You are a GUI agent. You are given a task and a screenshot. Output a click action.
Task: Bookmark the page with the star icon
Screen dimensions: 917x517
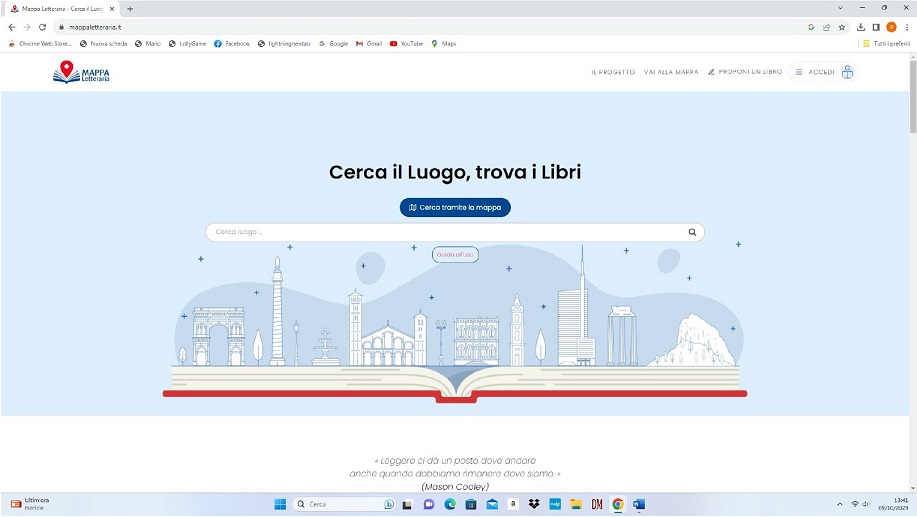point(842,27)
